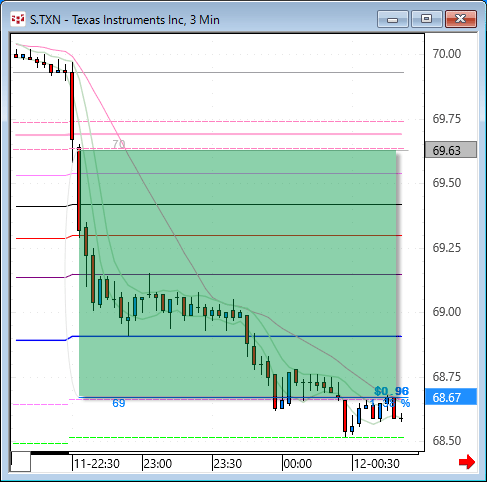Click the 23:00 time axis label
Image resolution: width=487 pixels, height=482 pixels.
158,464
